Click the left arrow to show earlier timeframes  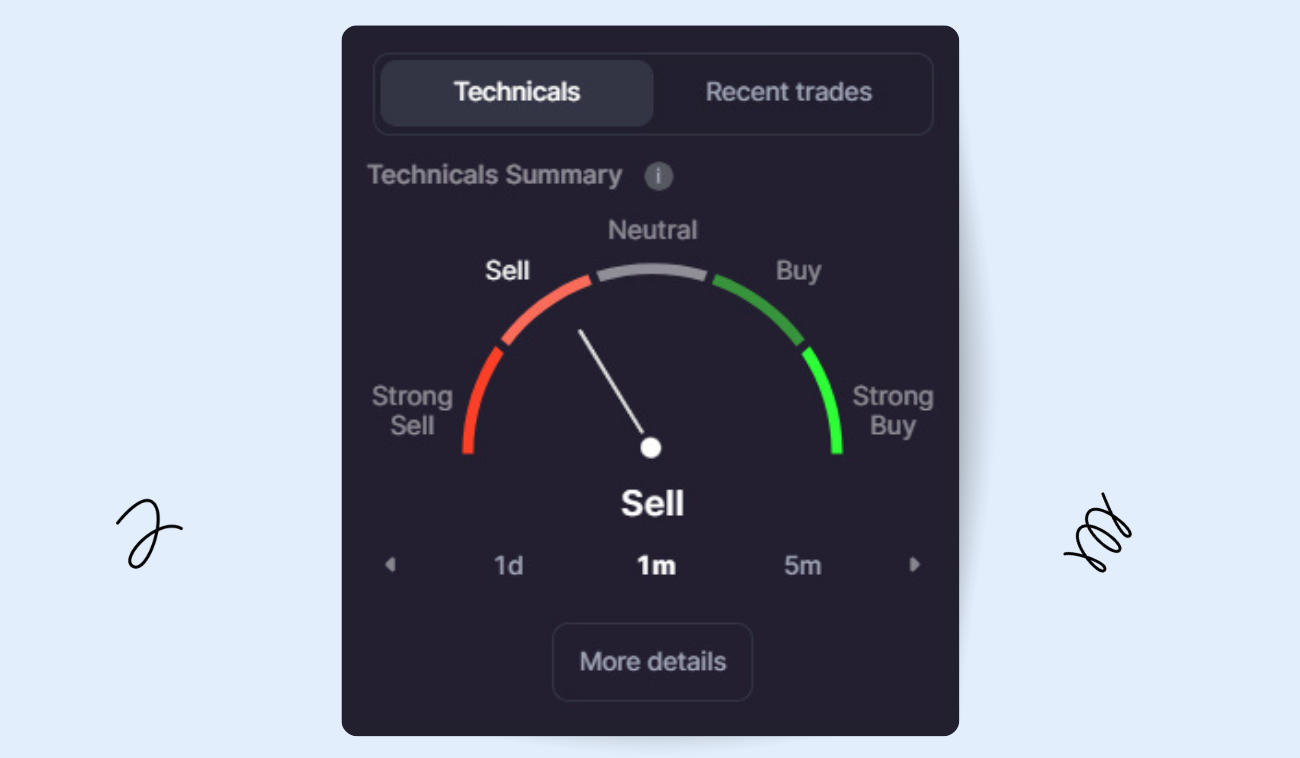pyautogui.click(x=390, y=565)
